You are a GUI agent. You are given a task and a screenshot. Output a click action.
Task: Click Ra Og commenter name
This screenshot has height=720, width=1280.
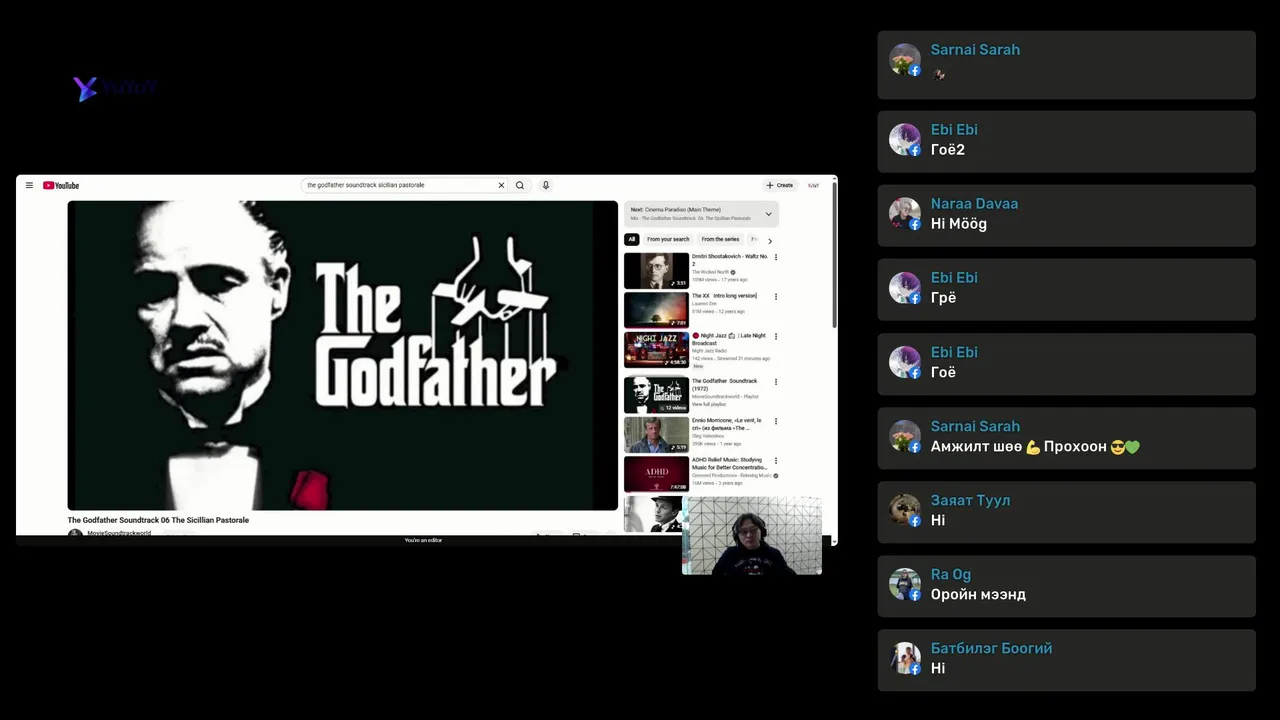click(951, 574)
